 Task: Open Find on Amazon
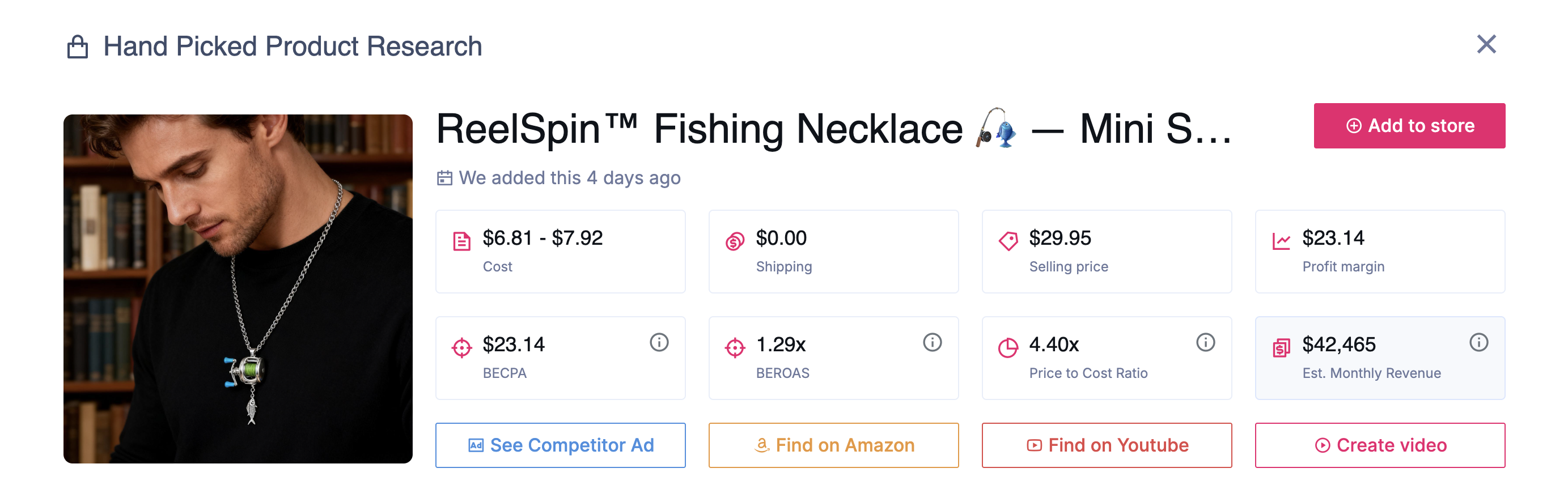click(x=833, y=445)
